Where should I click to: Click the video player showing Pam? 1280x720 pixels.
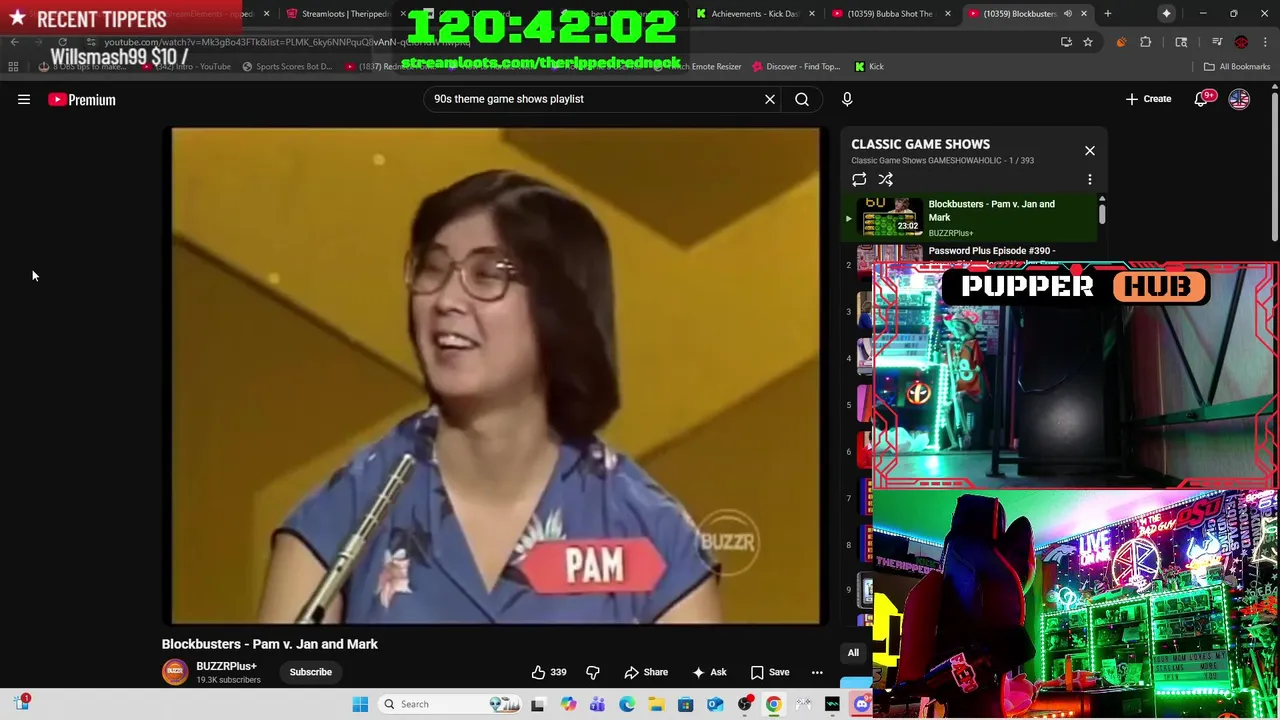coord(495,375)
